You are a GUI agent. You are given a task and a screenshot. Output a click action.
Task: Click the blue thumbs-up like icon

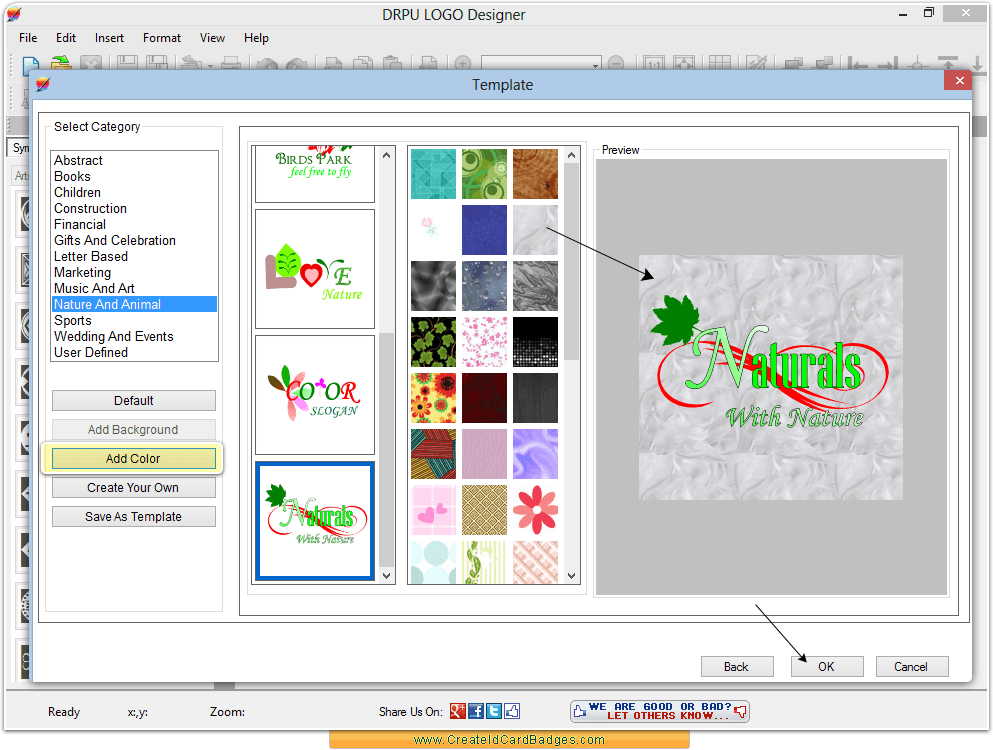tap(512, 711)
